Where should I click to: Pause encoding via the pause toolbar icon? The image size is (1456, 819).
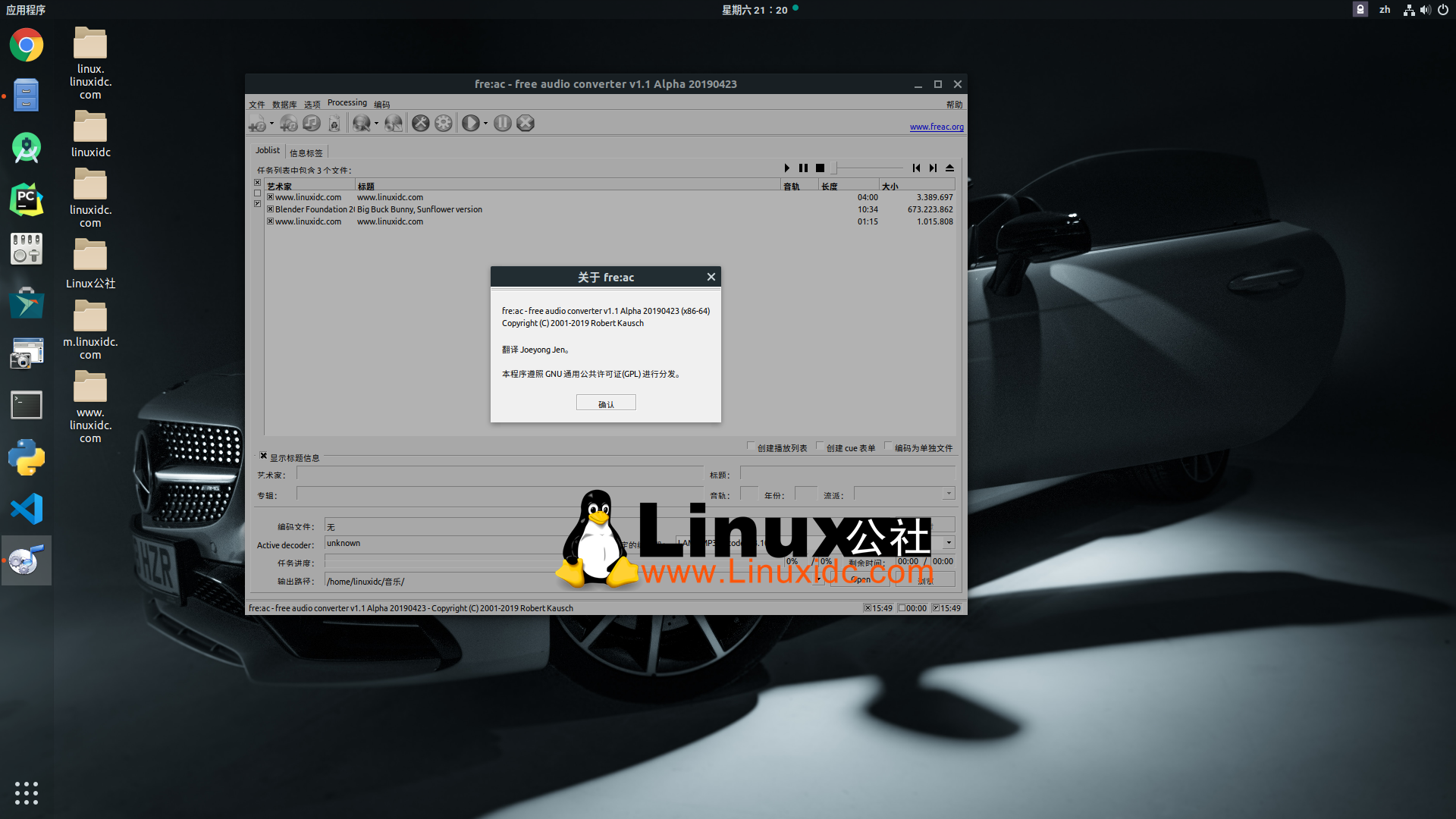pos(502,123)
